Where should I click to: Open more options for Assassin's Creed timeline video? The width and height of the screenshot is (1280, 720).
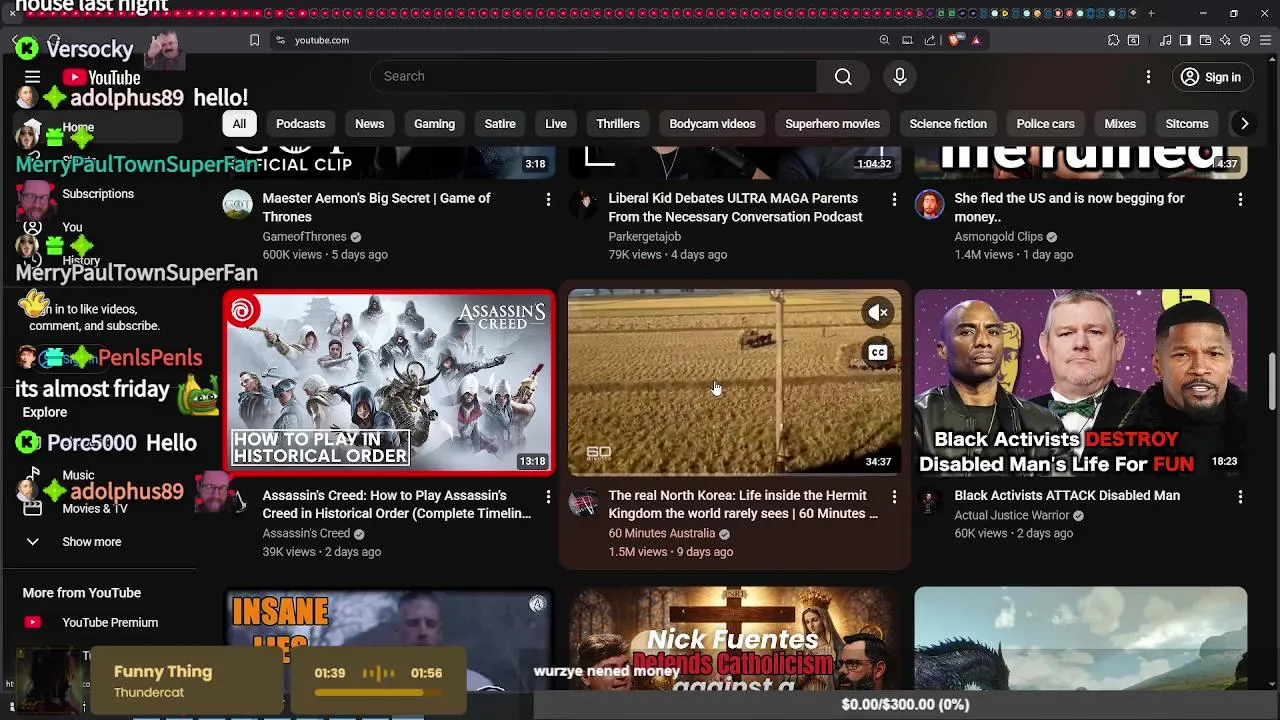pos(548,497)
